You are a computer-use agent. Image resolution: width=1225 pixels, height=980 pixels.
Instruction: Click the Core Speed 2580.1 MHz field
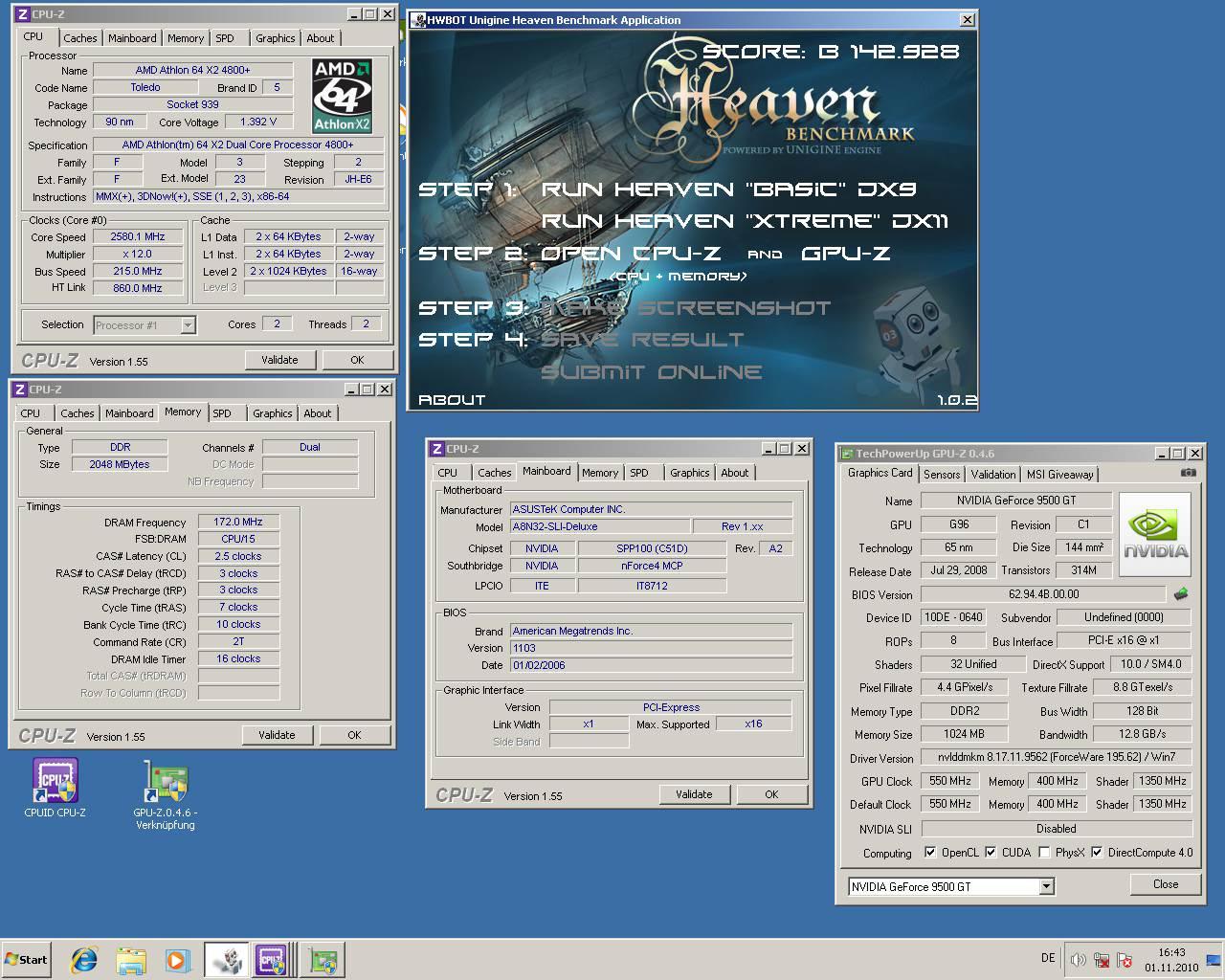point(138,236)
